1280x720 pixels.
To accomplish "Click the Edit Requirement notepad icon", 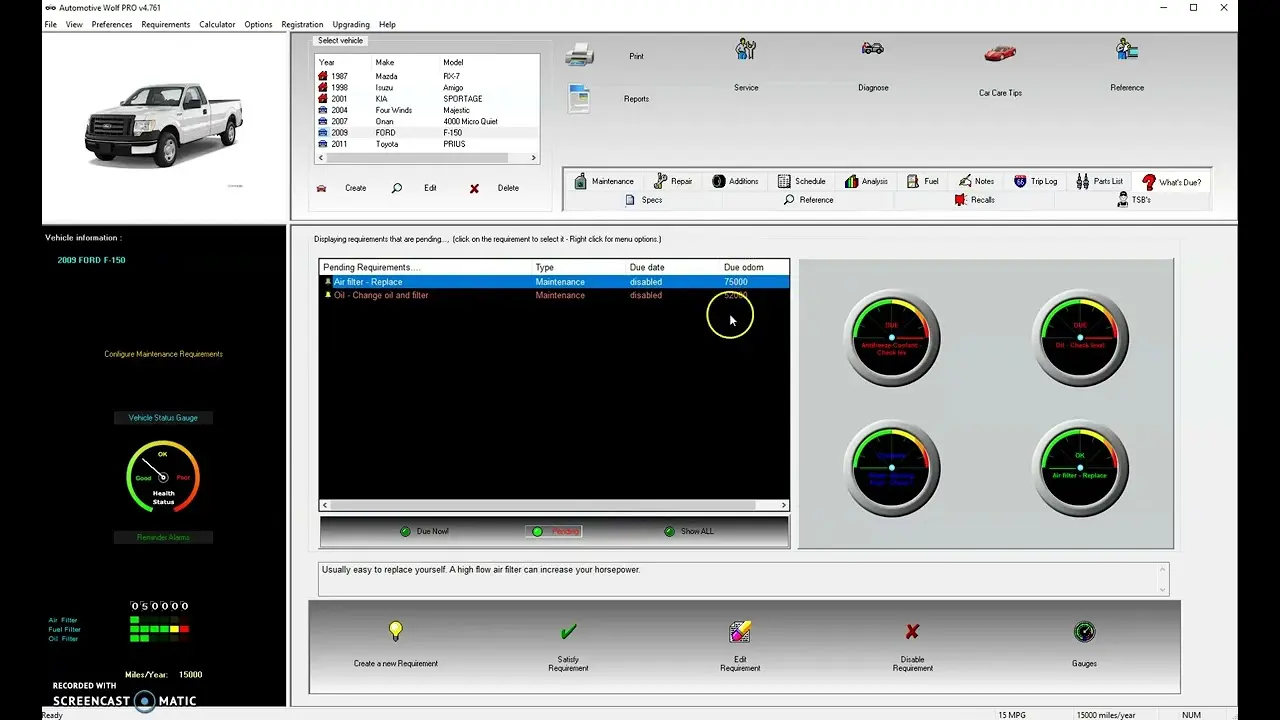I will (740, 631).
